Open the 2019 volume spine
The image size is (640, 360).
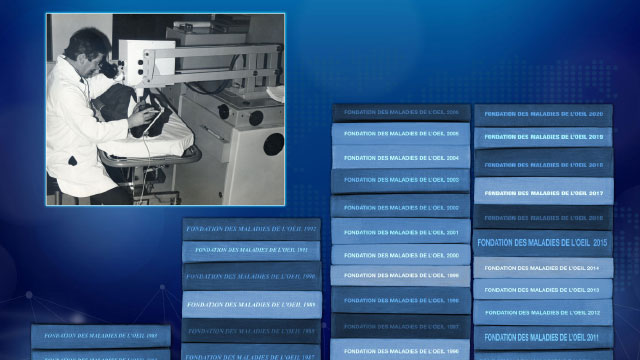(543, 137)
